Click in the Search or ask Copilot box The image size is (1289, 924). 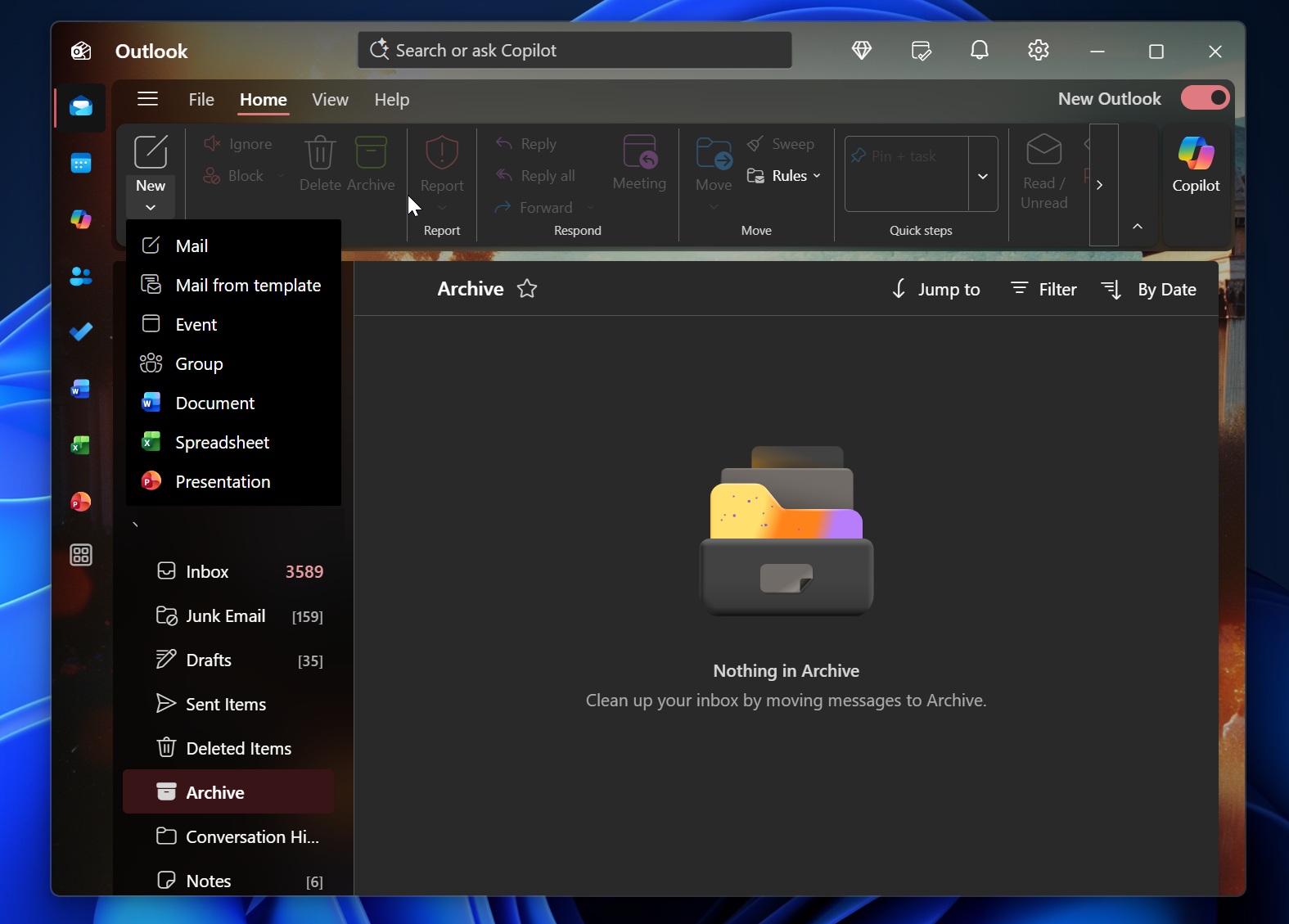pos(575,51)
